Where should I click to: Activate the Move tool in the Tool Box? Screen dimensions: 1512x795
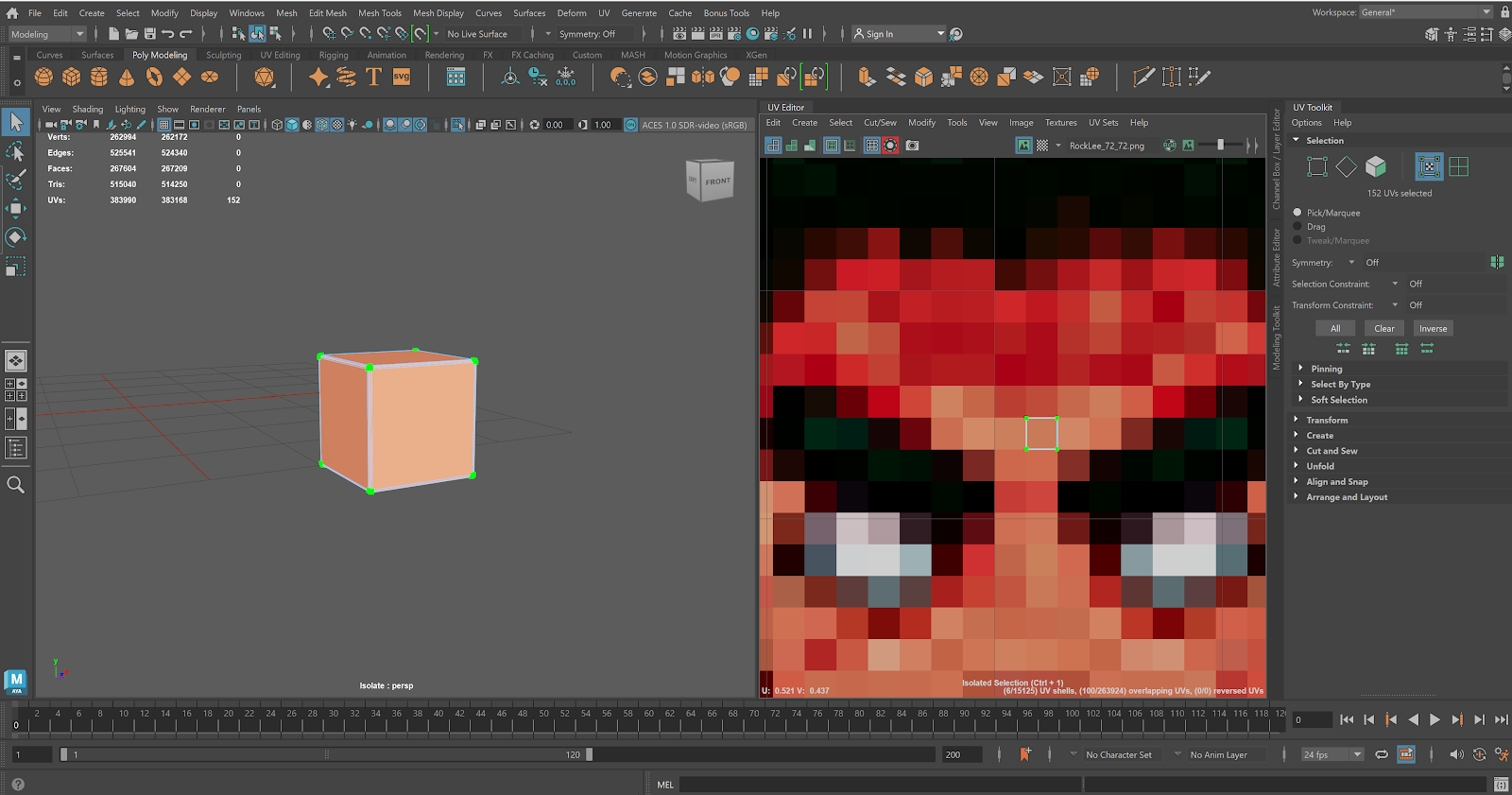coord(16,208)
